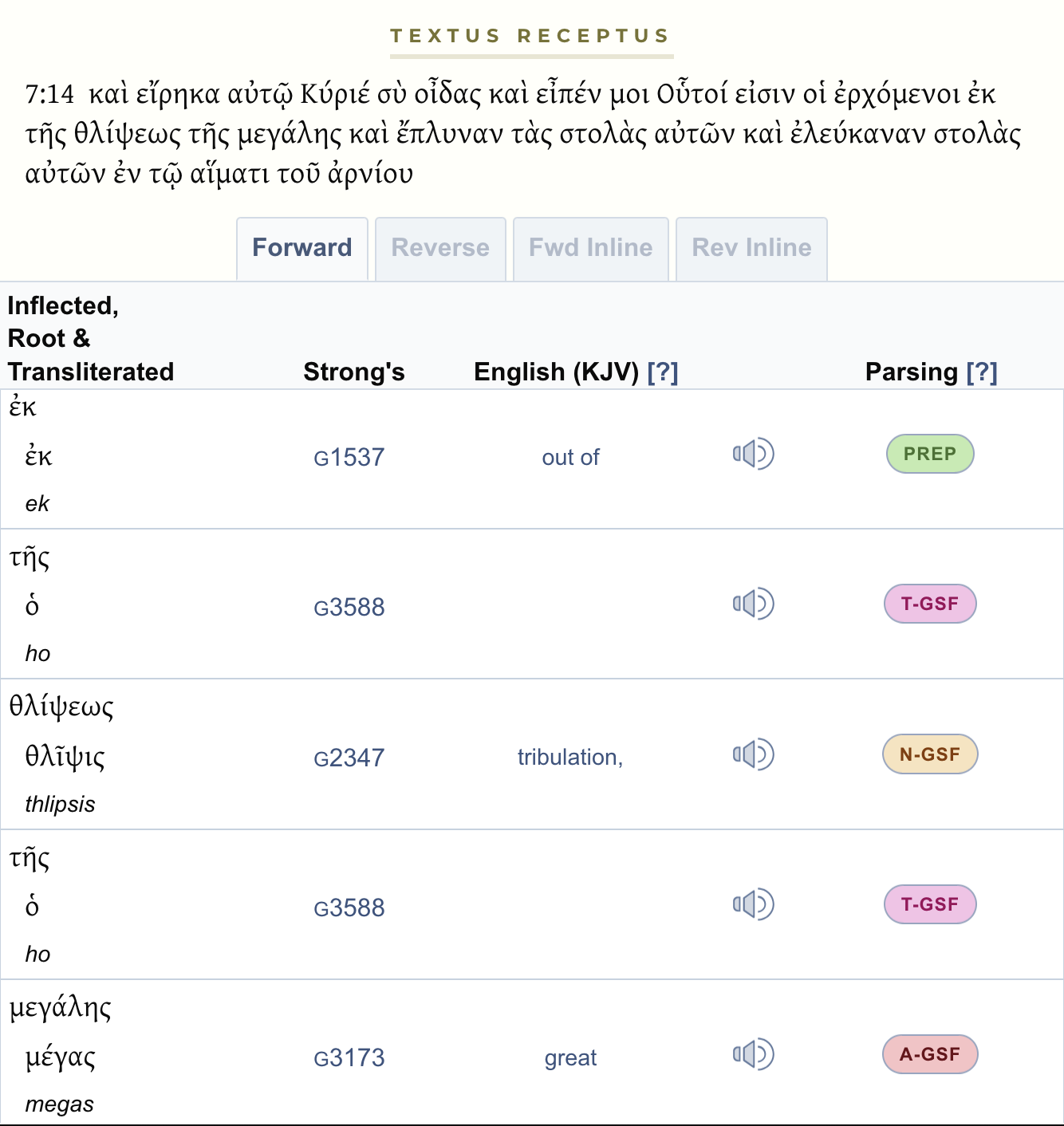Switch to the Reverse tab
Image resolution: width=1064 pixels, height=1126 pixels.
tap(440, 248)
